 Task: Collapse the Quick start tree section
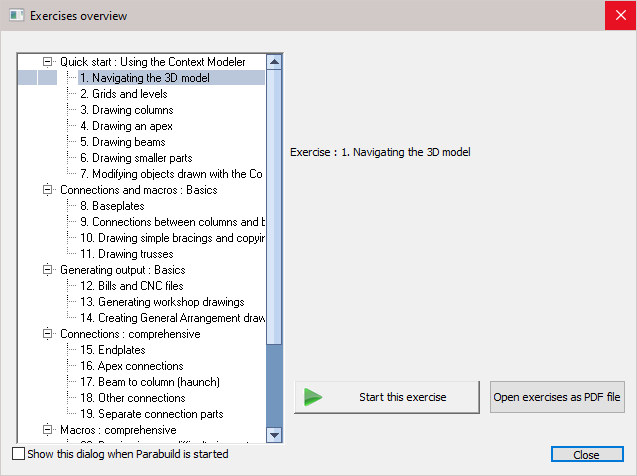click(x=47, y=62)
